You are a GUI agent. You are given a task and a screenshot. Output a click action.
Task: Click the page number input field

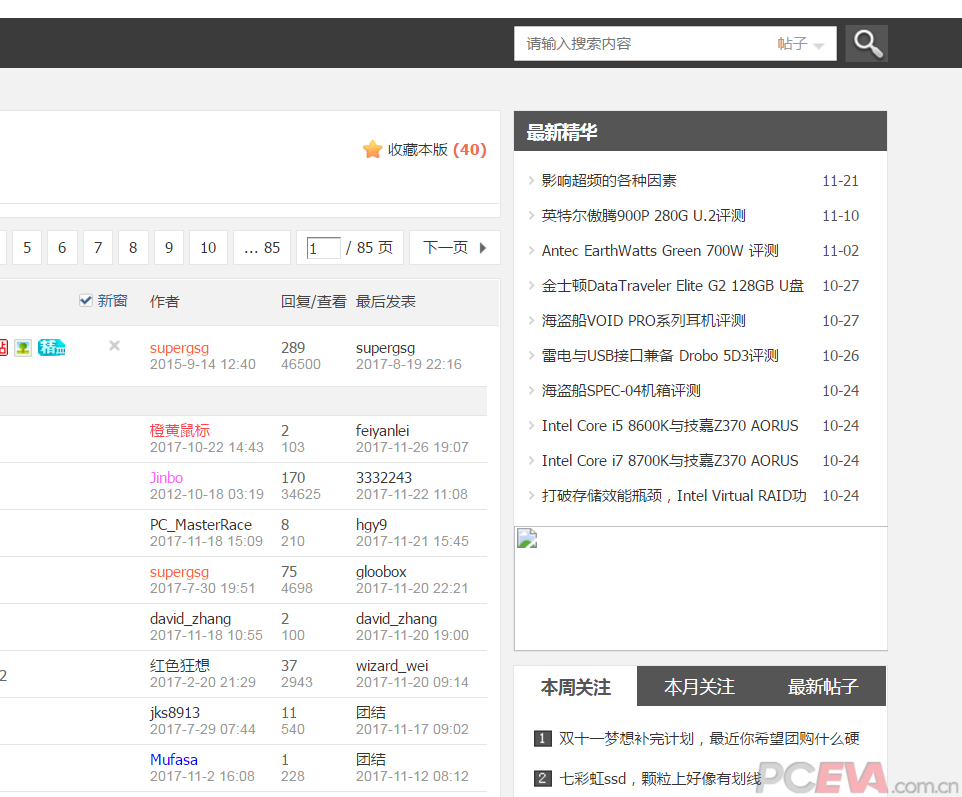tap(324, 247)
